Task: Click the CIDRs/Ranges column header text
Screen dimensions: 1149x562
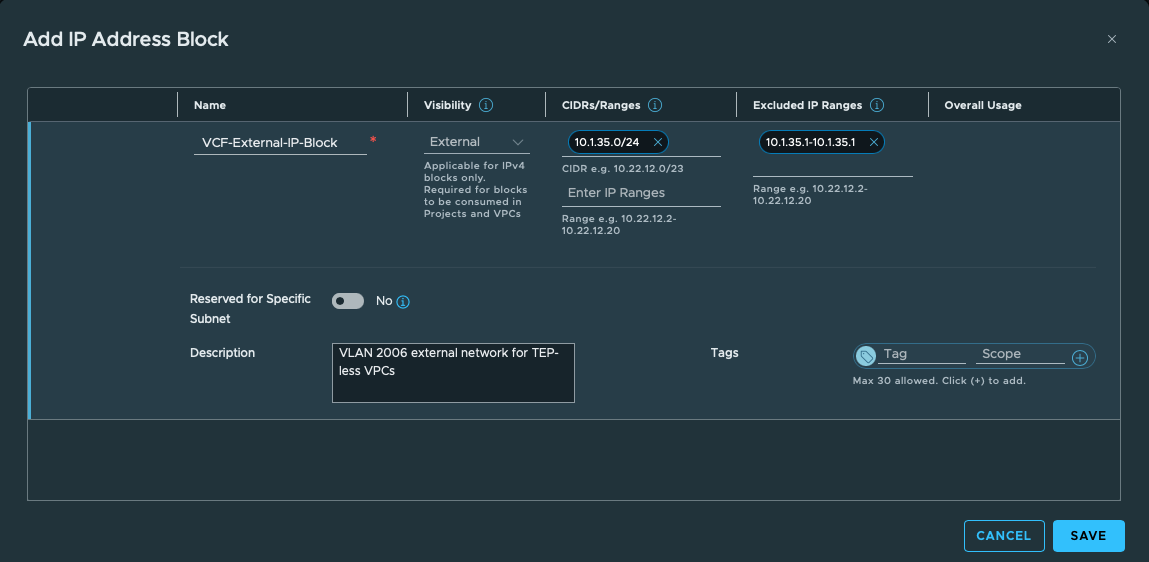Action: coord(601,105)
